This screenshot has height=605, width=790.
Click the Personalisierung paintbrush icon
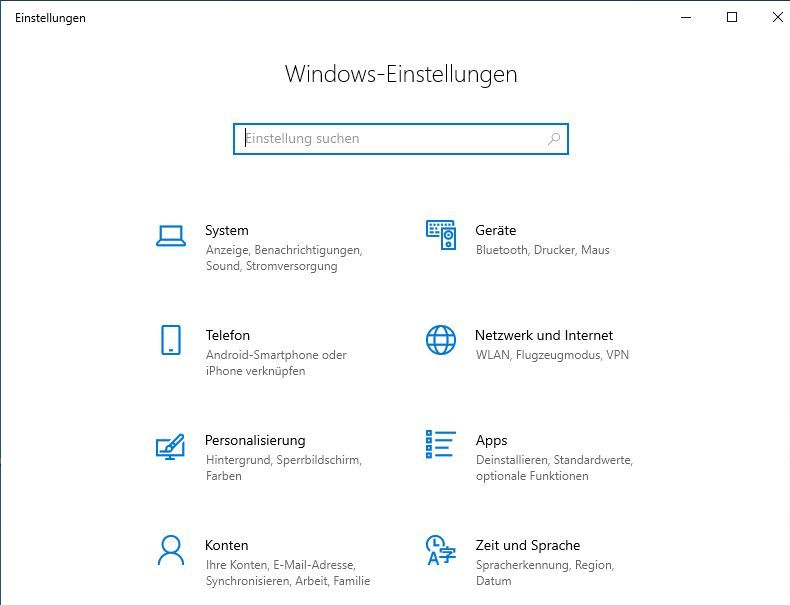pyautogui.click(x=170, y=446)
